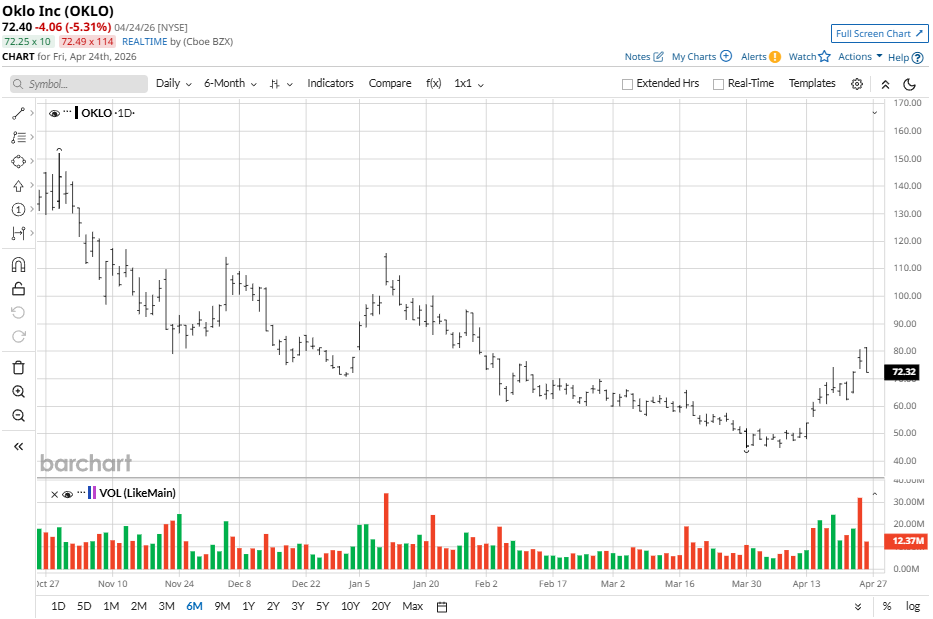Redo the chart action
The width and height of the screenshot is (933, 619).
click(x=18, y=336)
